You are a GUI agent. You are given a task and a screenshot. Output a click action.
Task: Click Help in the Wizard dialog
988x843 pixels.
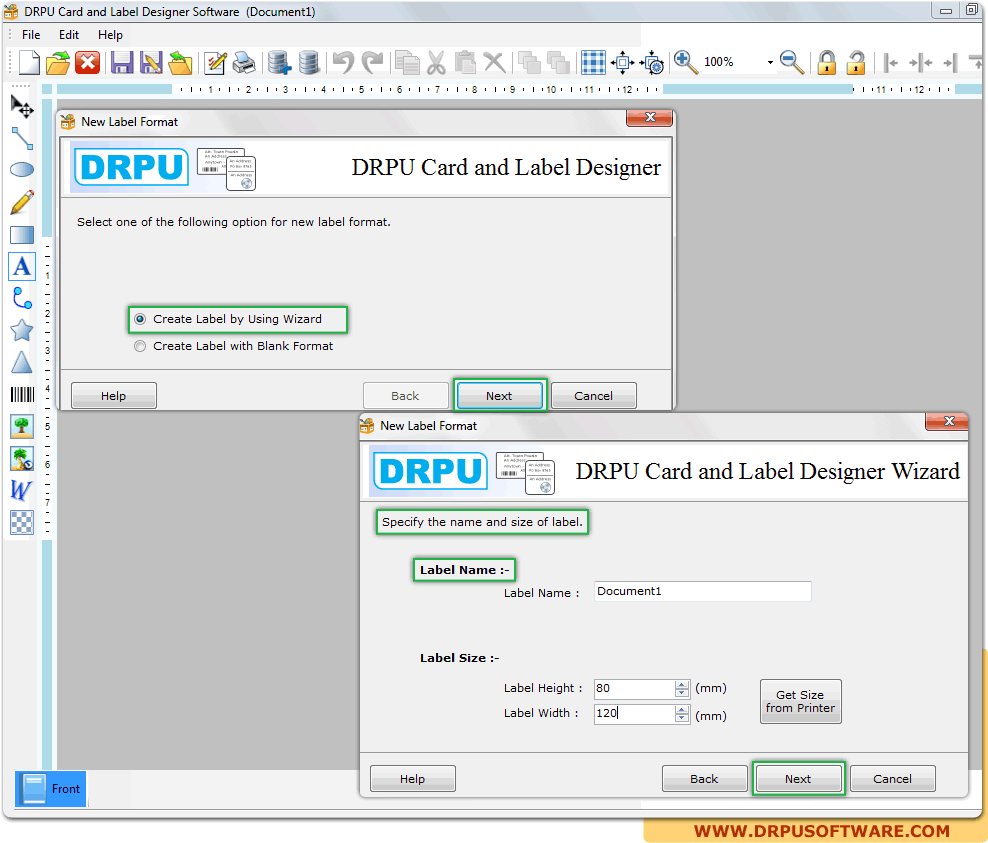pyautogui.click(x=412, y=779)
